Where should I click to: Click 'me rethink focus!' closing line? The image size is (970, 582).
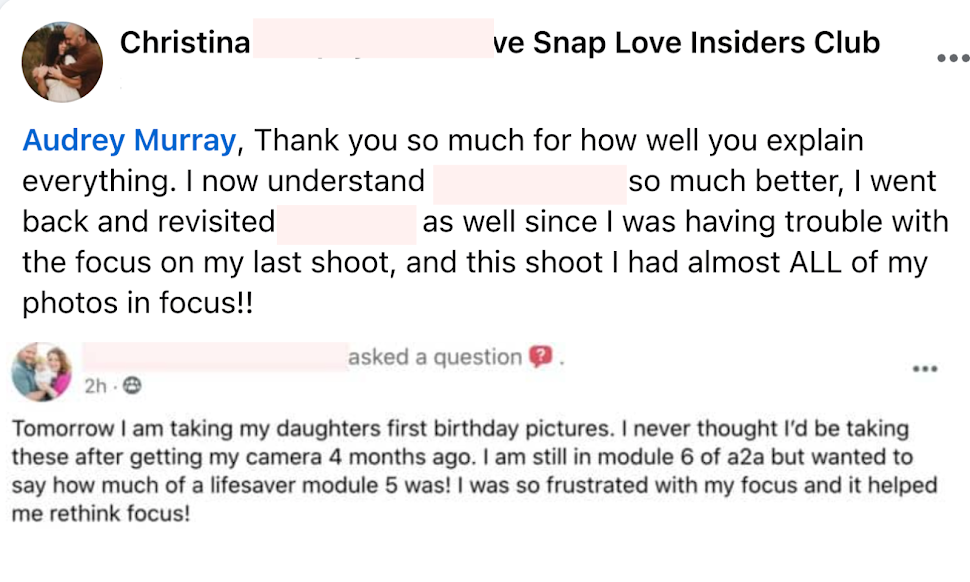(100, 515)
